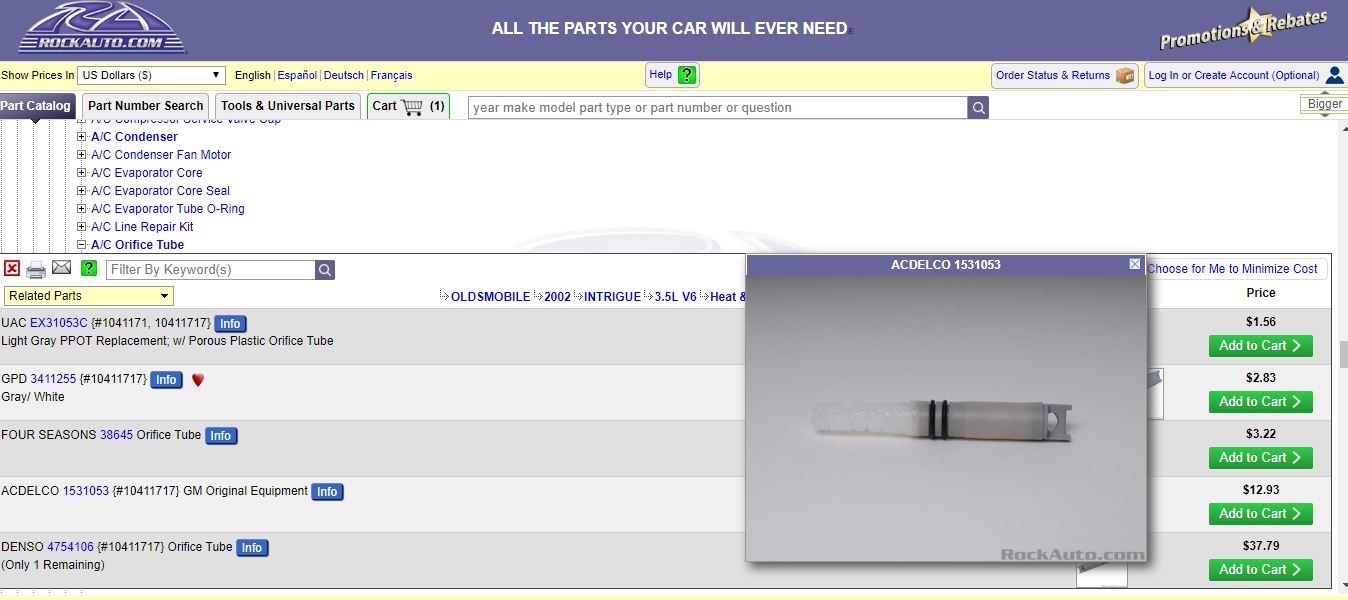This screenshot has width=1348, height=600.
Task: Click Info button for UAC EX31053C
Action: coord(230,324)
